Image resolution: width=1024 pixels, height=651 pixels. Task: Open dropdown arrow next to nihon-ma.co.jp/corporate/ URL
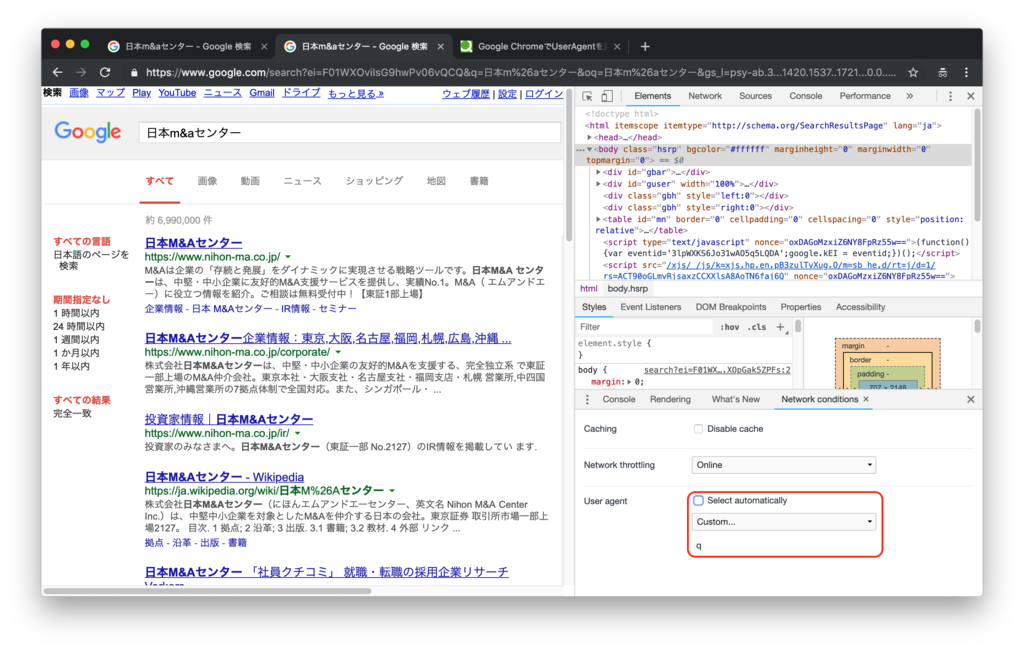coord(338,353)
